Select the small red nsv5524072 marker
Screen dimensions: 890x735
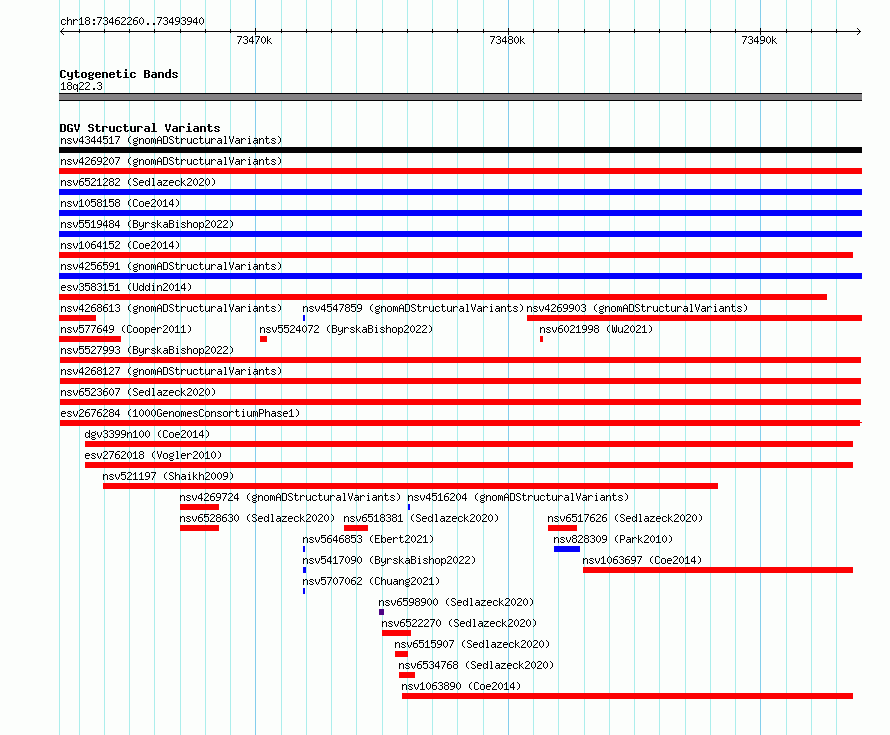(263, 339)
